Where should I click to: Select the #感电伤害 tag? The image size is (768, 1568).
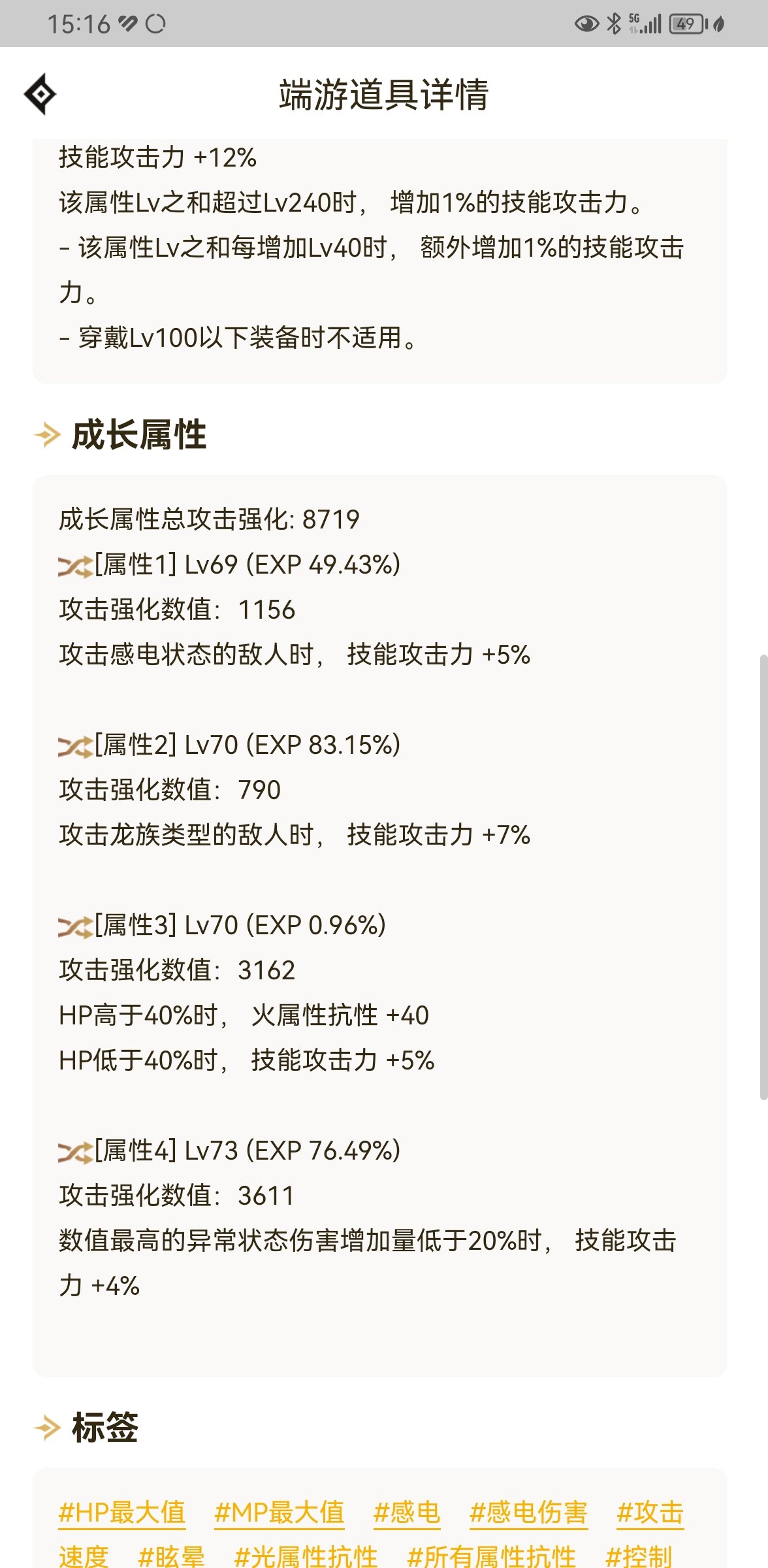tap(529, 1513)
